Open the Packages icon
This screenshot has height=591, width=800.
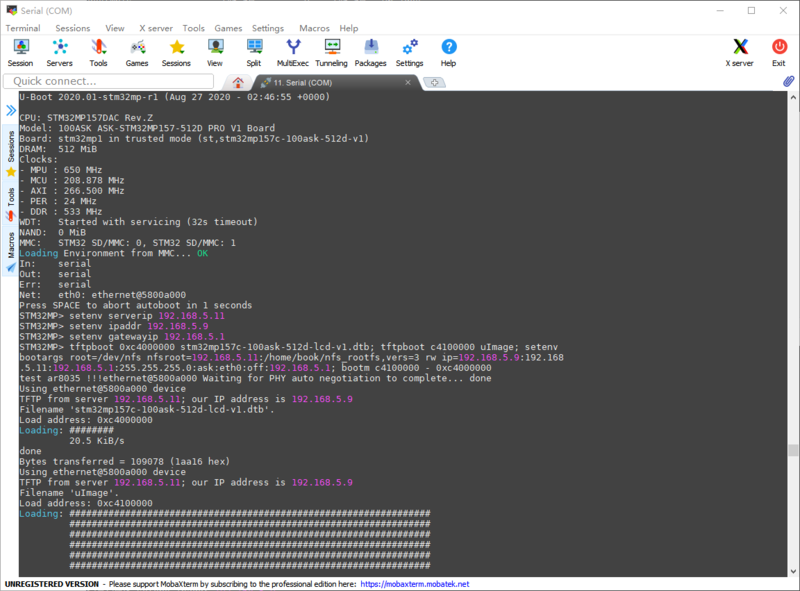point(370,53)
